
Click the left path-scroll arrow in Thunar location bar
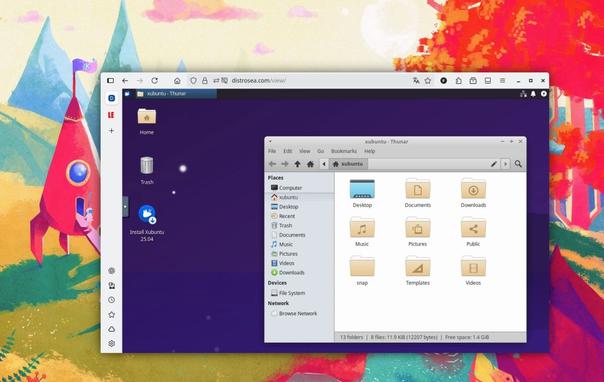[324, 164]
